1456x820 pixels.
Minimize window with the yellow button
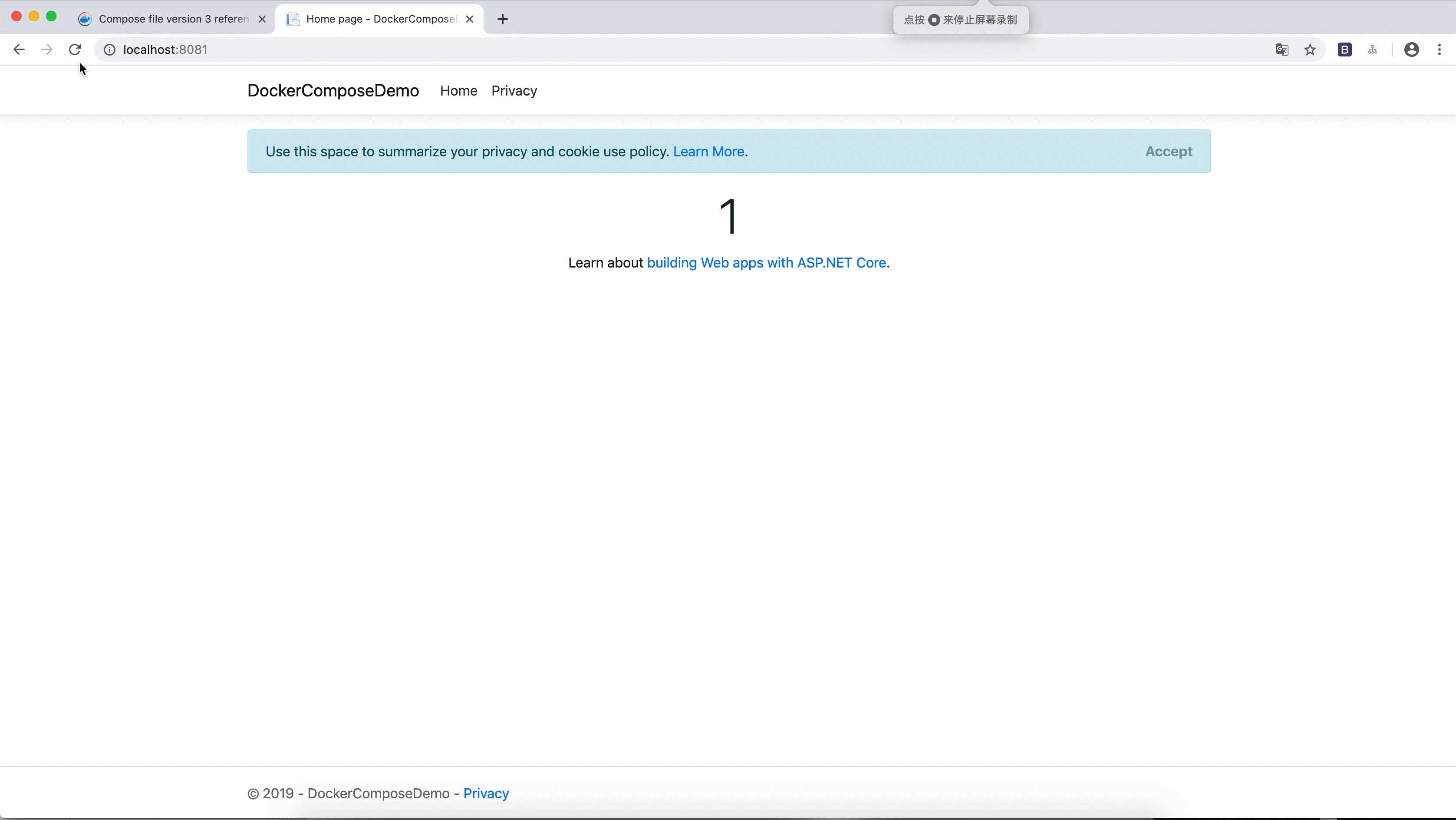34,17
